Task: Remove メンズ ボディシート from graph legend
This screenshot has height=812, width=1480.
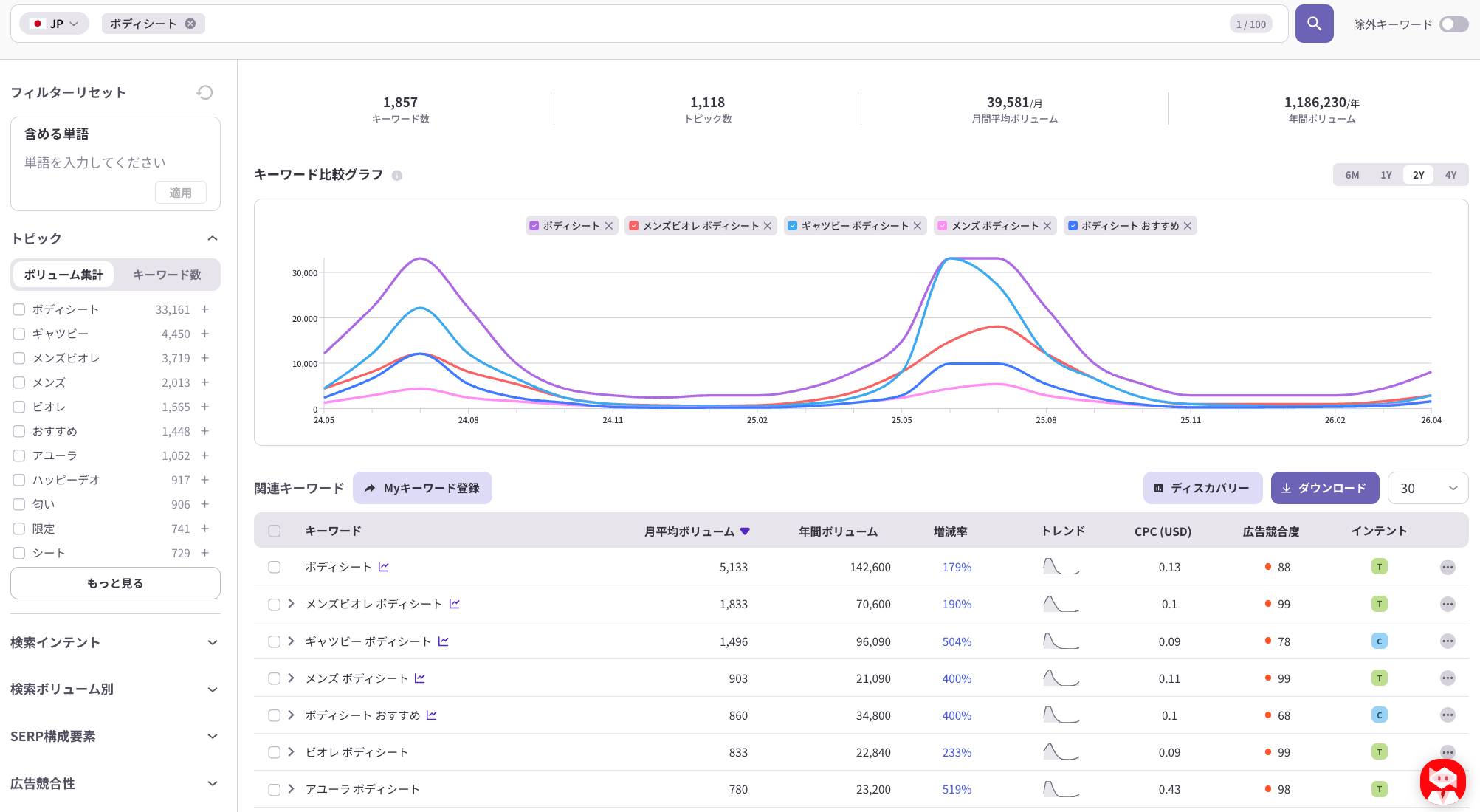Action: click(1047, 226)
